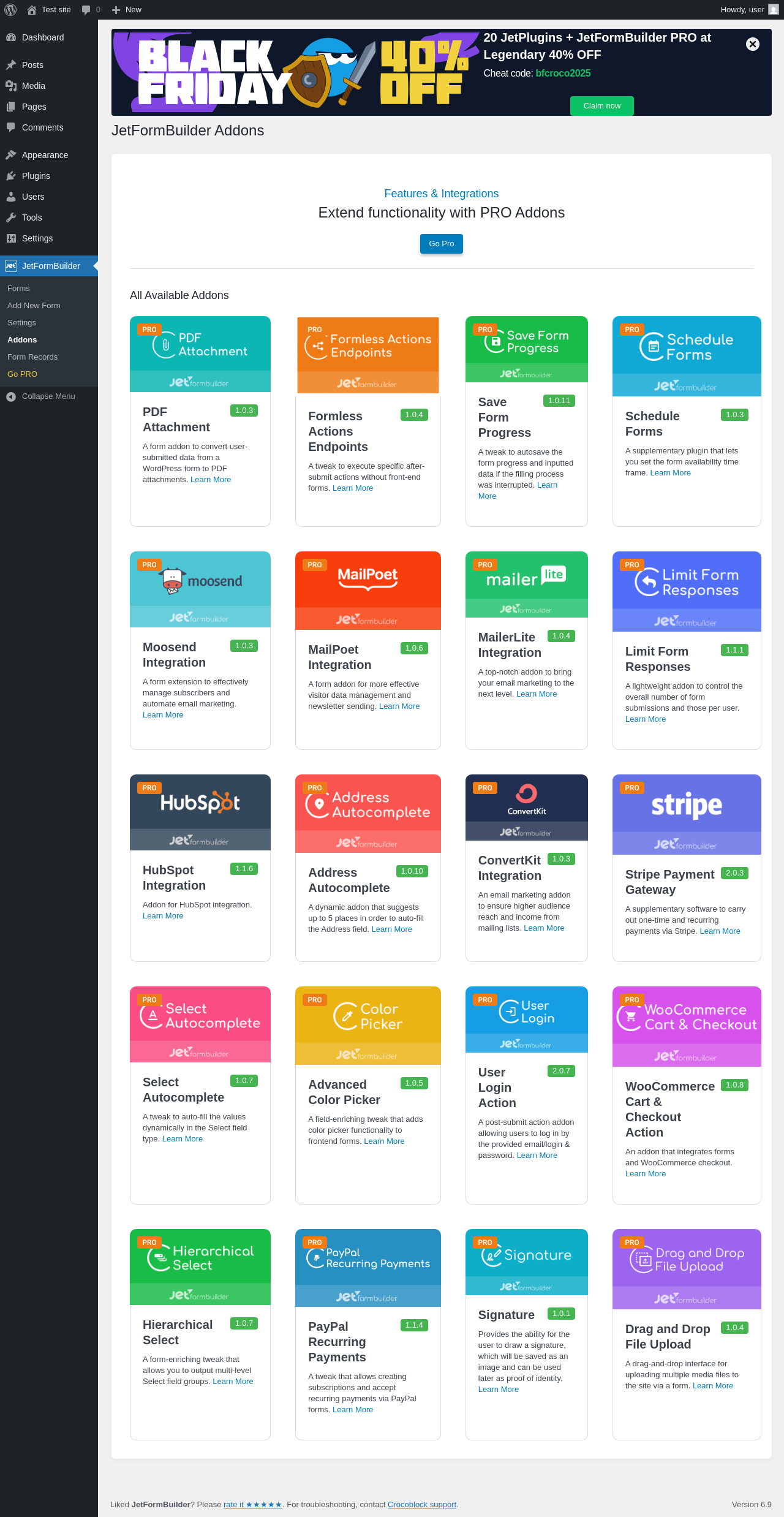Click the Comments icon in the sidebar

(11, 127)
